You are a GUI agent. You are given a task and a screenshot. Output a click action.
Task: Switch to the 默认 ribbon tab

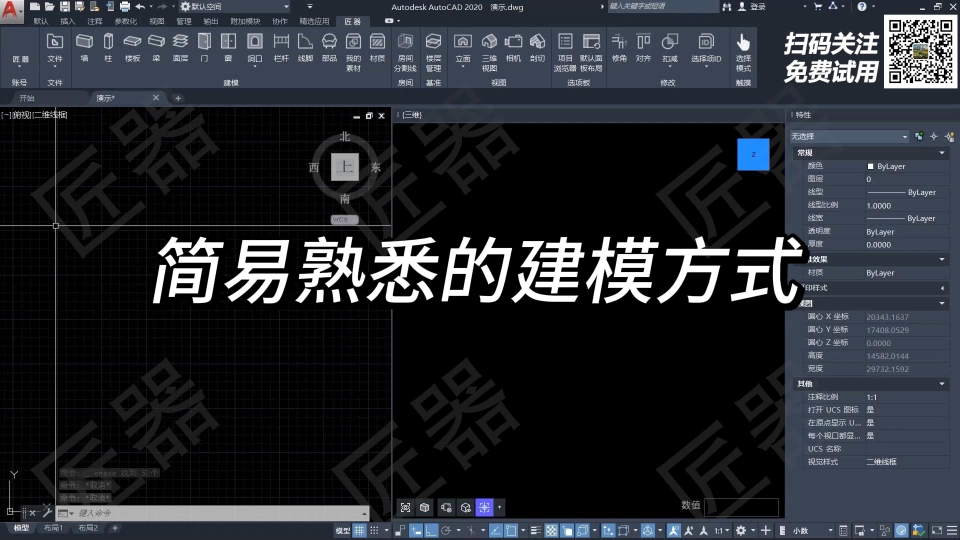pyautogui.click(x=41, y=21)
